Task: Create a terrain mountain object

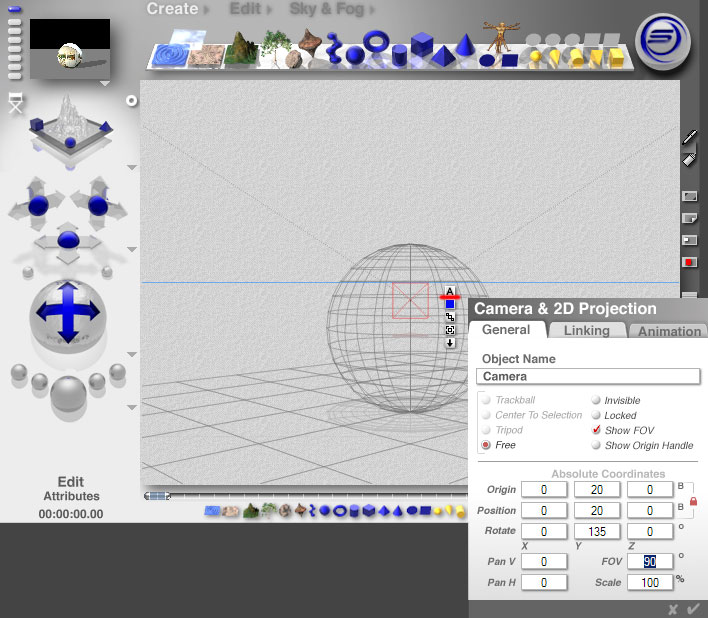Action: click(x=238, y=48)
